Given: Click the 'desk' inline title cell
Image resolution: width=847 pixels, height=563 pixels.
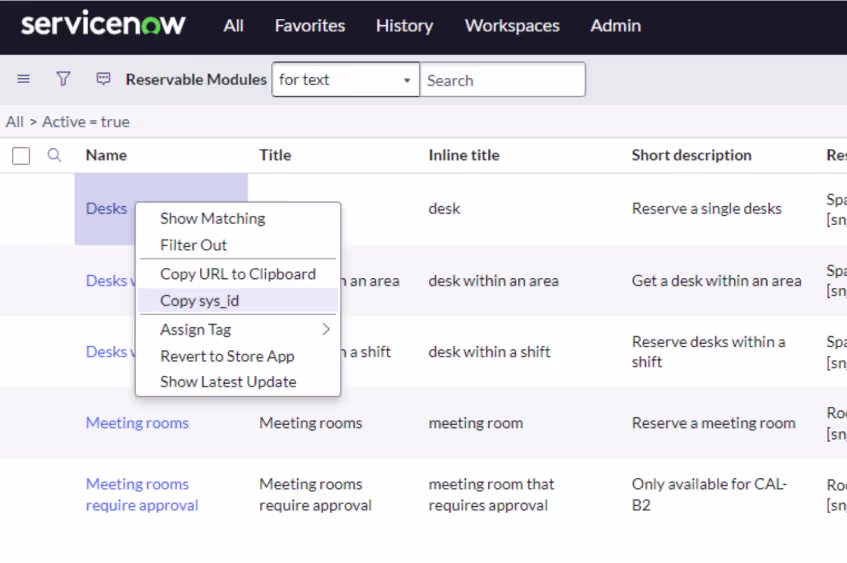Looking at the screenshot, I should pos(444,209).
